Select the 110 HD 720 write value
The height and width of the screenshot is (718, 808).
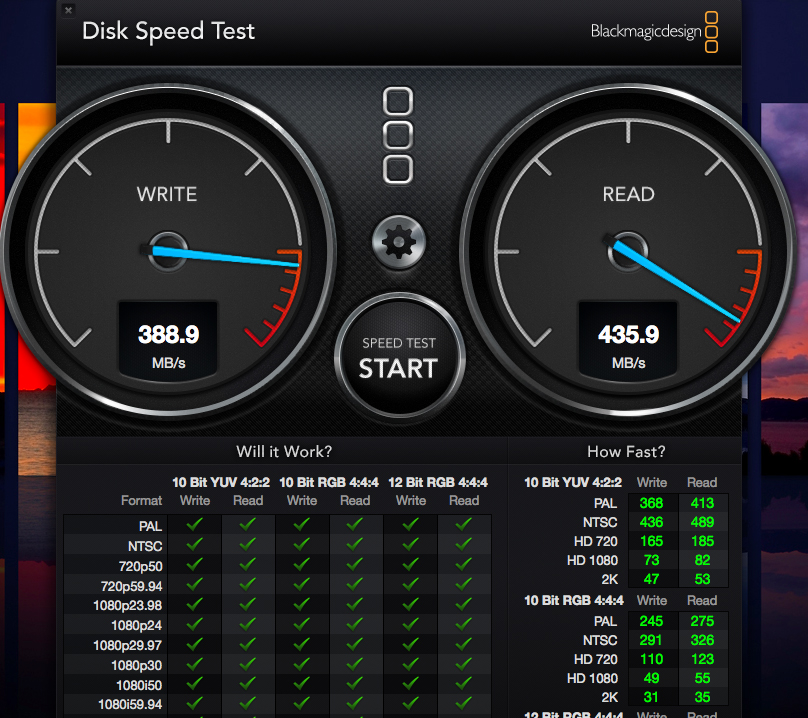pos(651,659)
